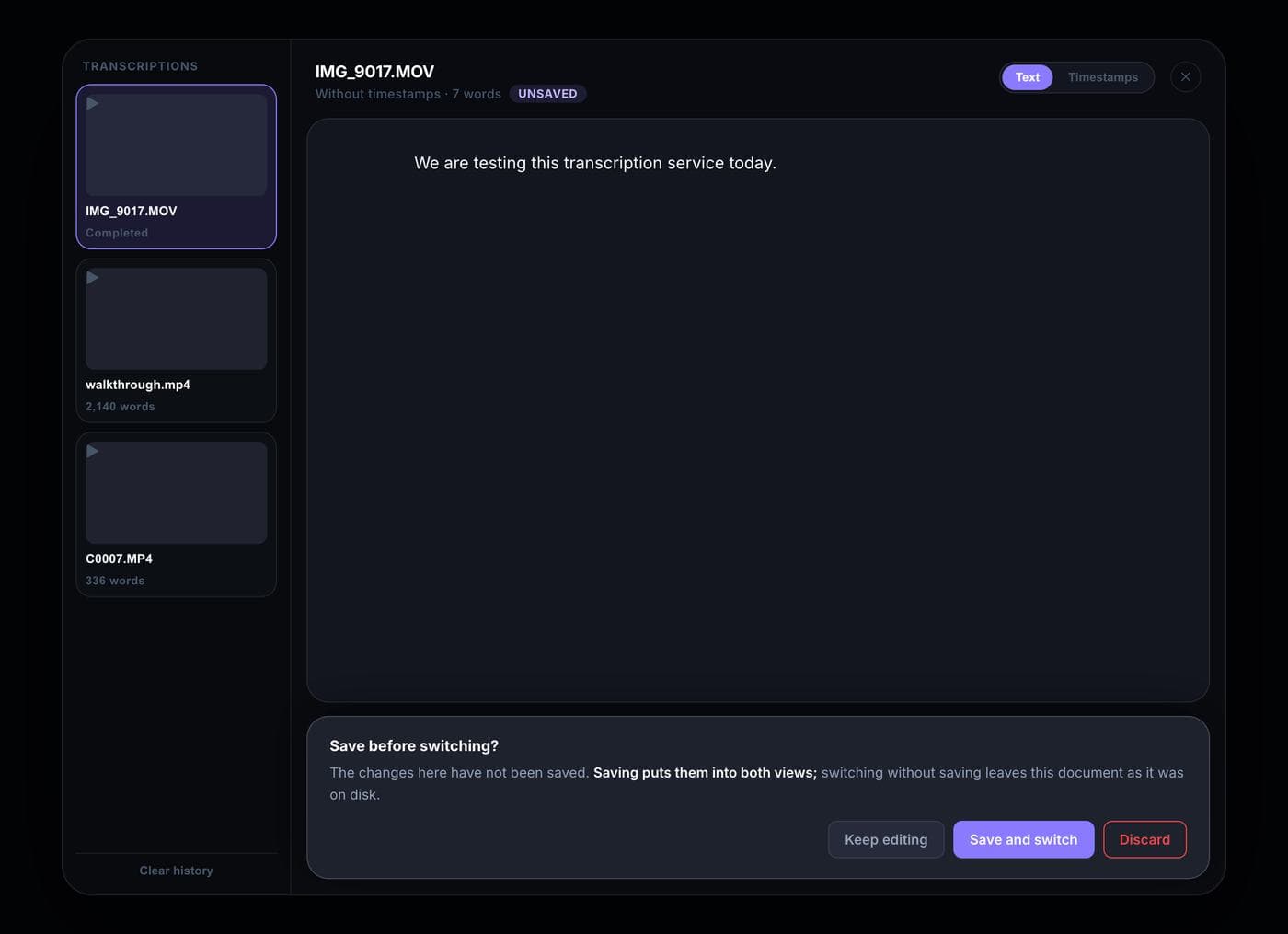
Task: Click the "2,140 words" count label
Action: 120,407
